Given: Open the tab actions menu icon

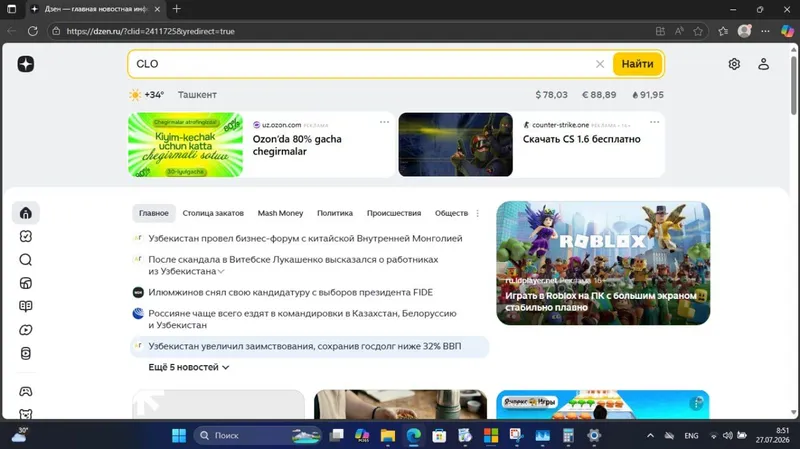Looking at the screenshot, I should click(11, 9).
